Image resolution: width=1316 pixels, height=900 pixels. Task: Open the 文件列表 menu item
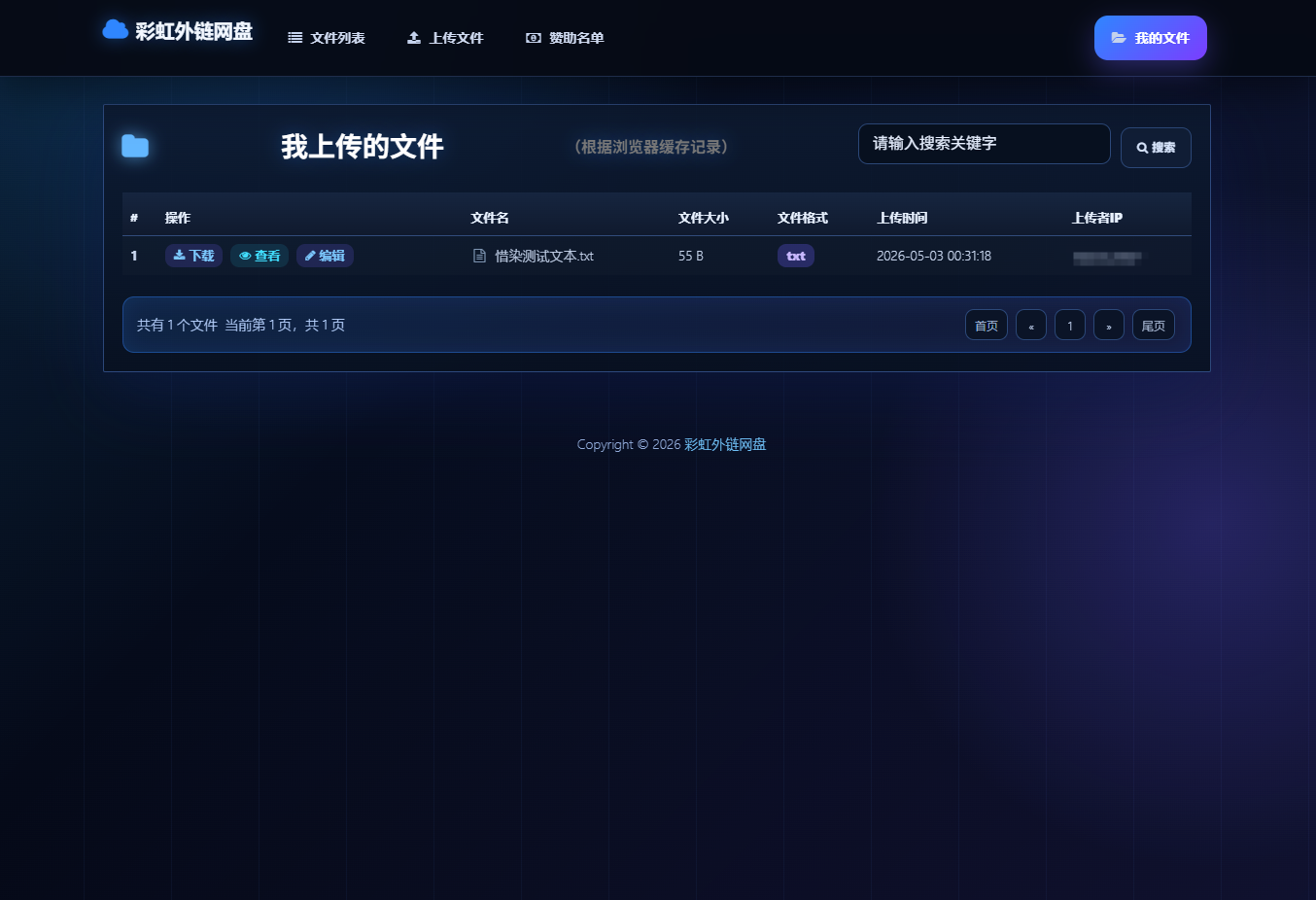[327, 38]
